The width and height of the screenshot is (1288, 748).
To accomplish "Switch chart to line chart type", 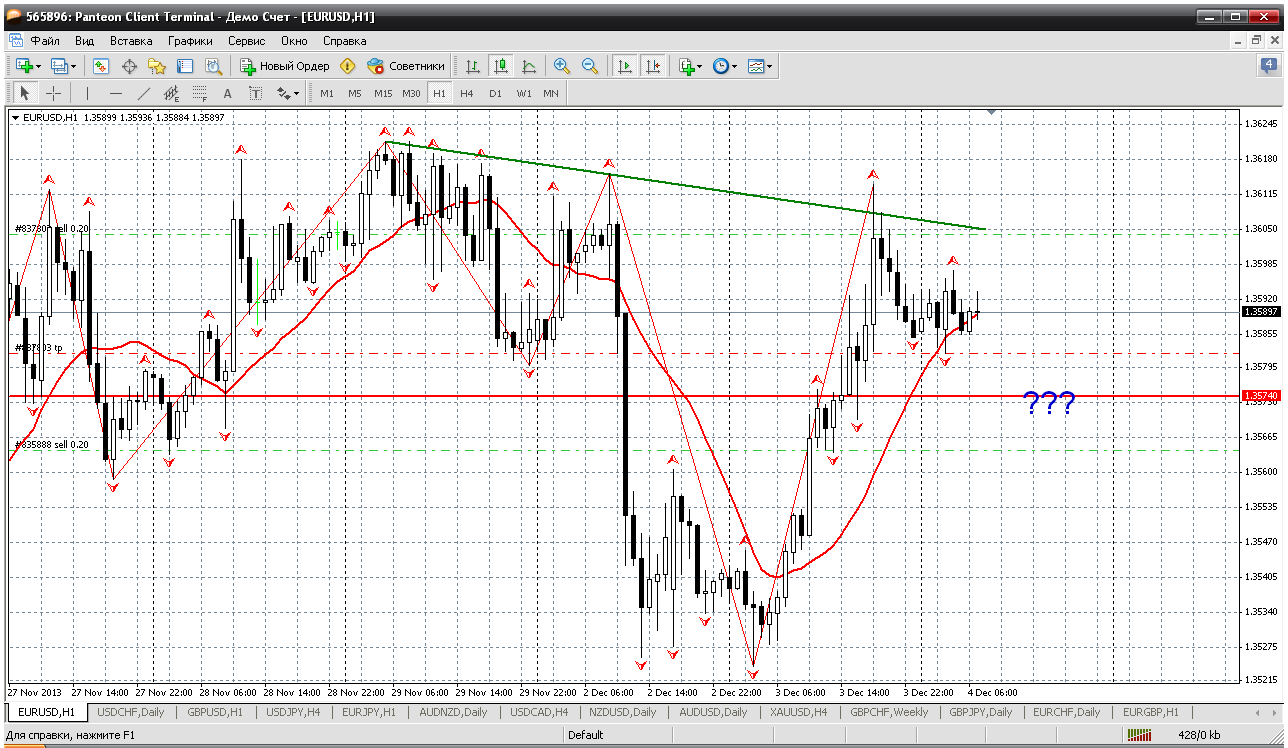I will [529, 66].
